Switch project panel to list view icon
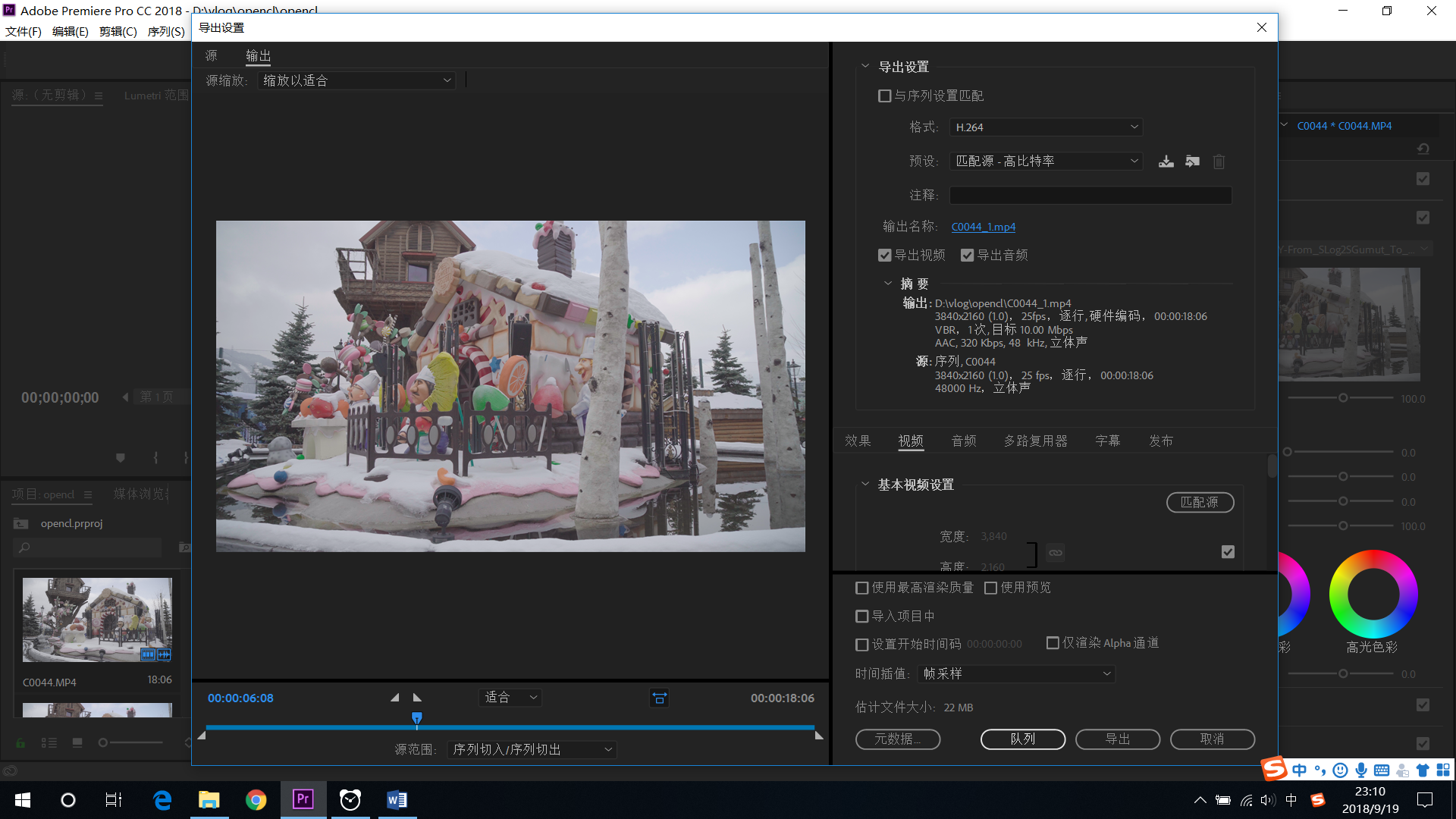The width and height of the screenshot is (1456, 819). point(49,743)
